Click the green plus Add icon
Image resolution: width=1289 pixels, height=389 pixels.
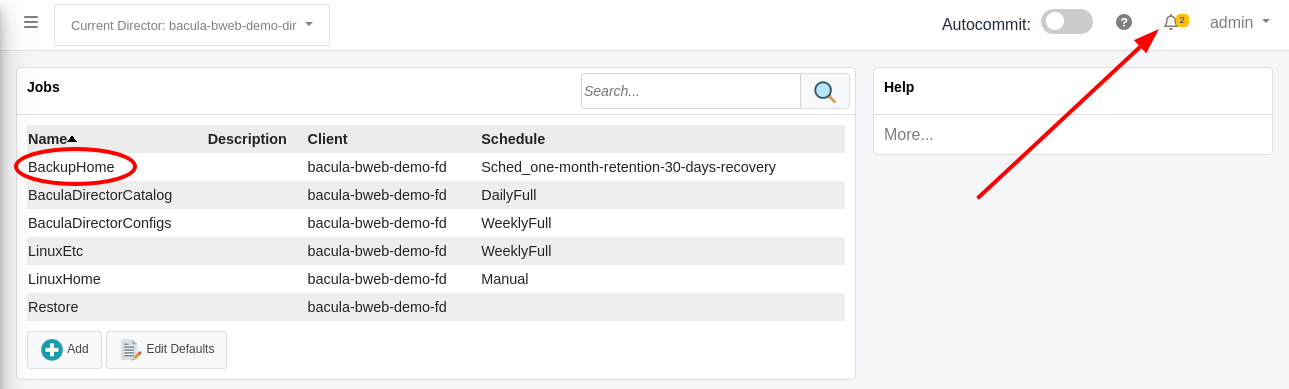[x=52, y=350]
